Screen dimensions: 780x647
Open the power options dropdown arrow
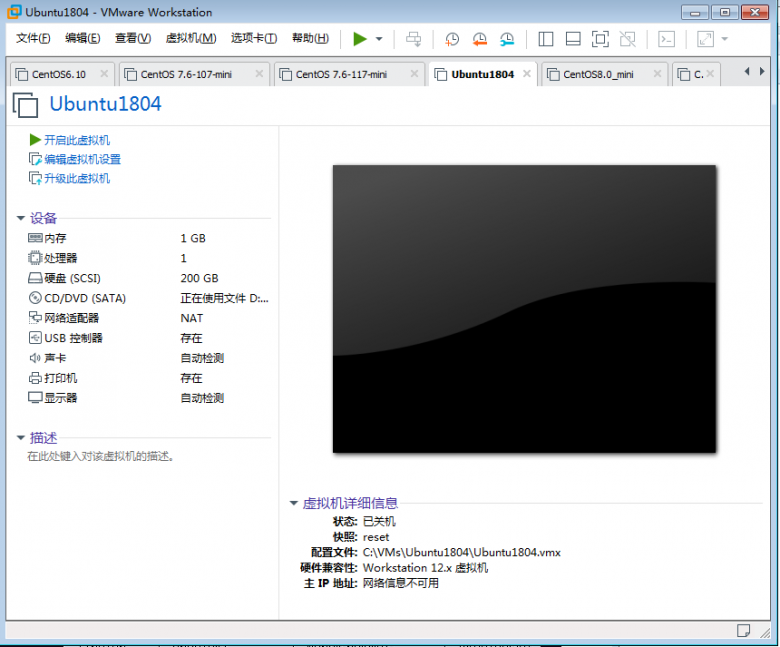pos(379,39)
